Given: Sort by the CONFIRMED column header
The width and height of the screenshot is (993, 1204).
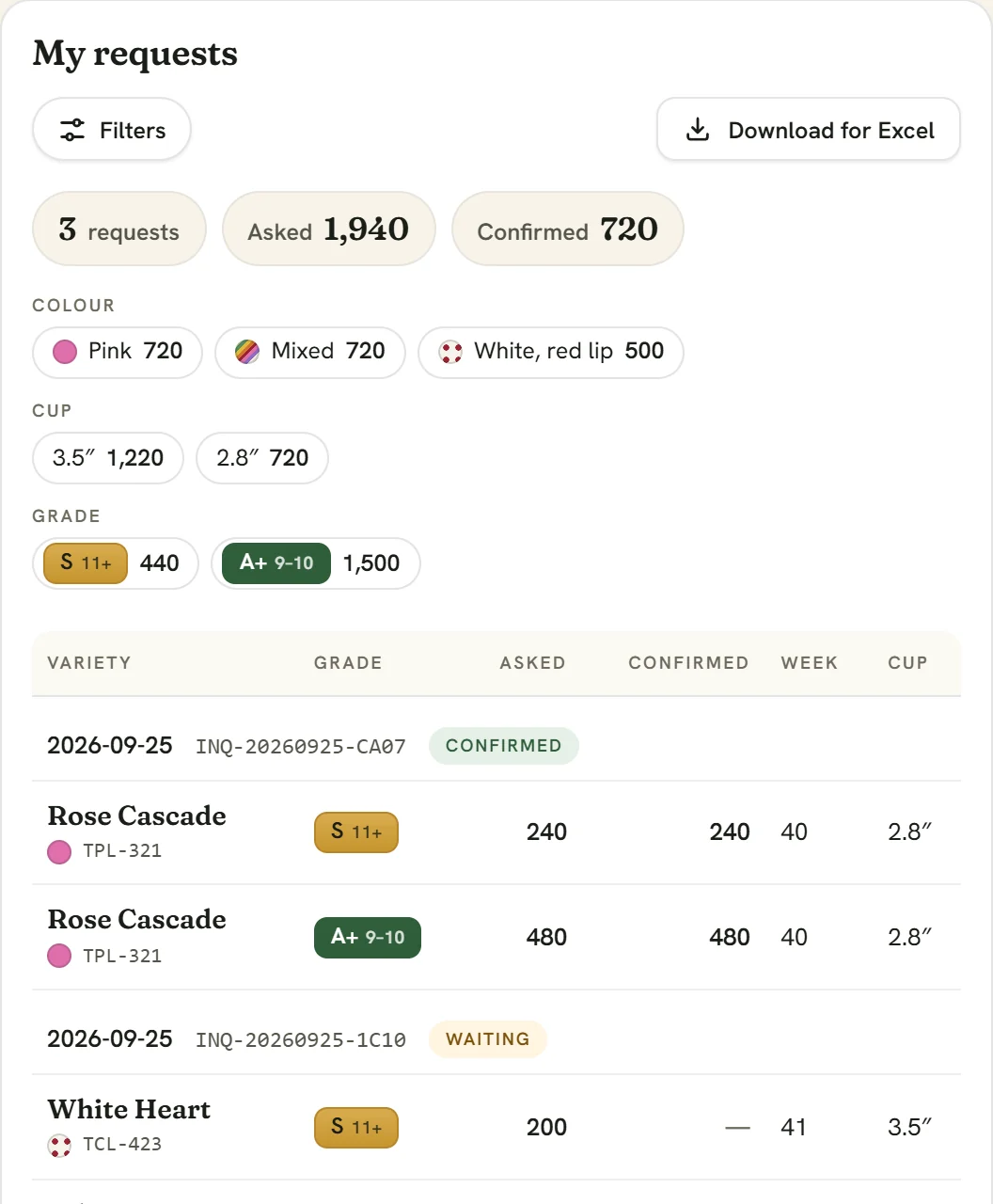Looking at the screenshot, I should point(688,662).
